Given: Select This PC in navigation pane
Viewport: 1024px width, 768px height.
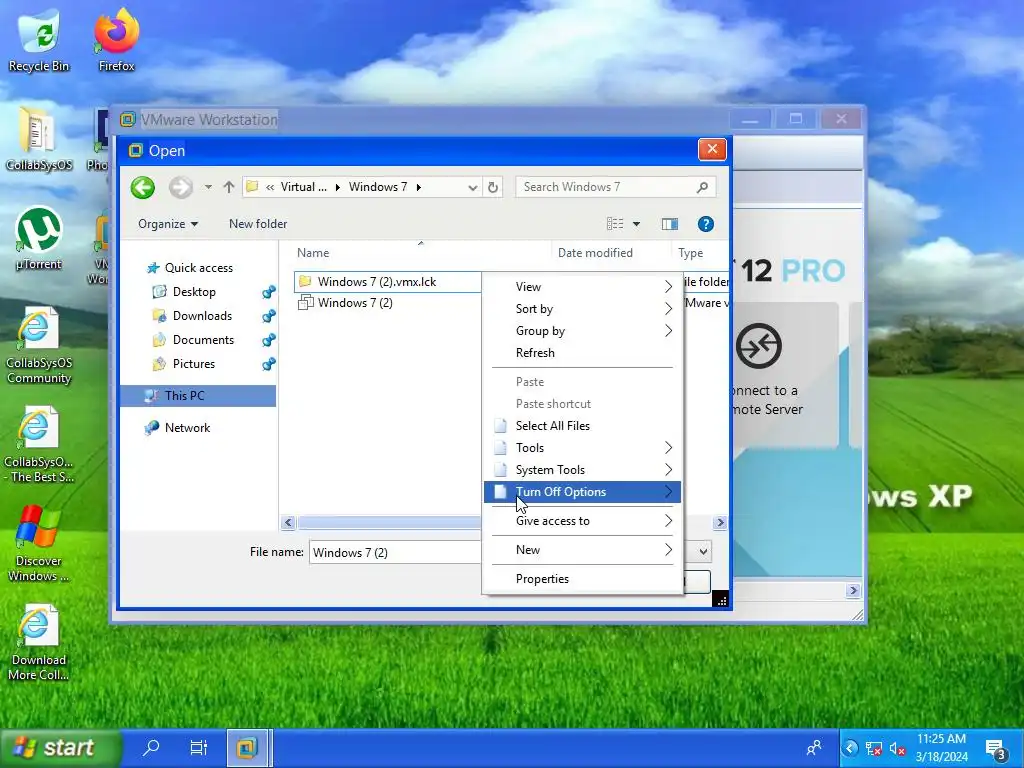Looking at the screenshot, I should point(198,396).
